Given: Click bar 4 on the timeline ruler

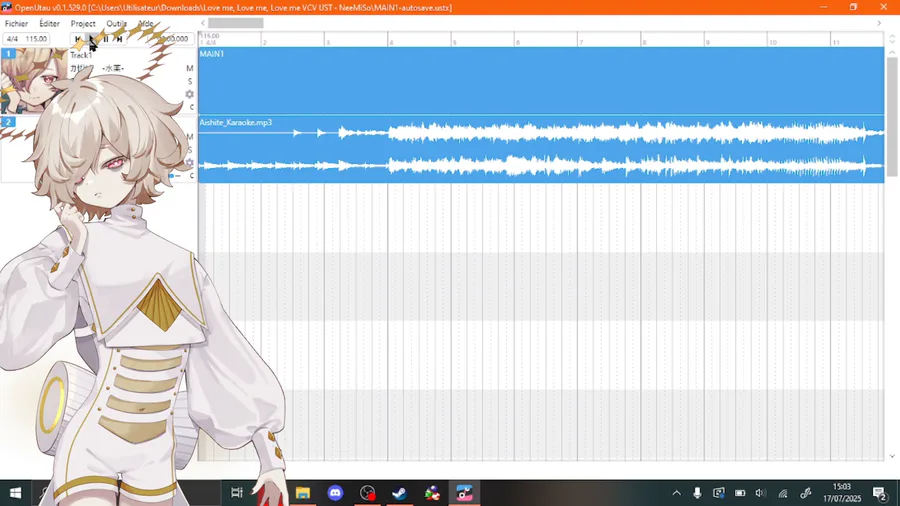Looking at the screenshot, I should pyautogui.click(x=391, y=42).
